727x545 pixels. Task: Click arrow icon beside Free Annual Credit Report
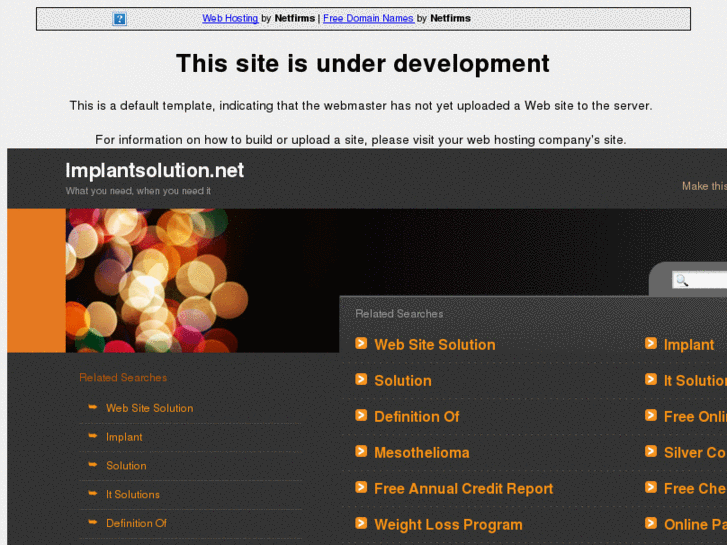361,487
